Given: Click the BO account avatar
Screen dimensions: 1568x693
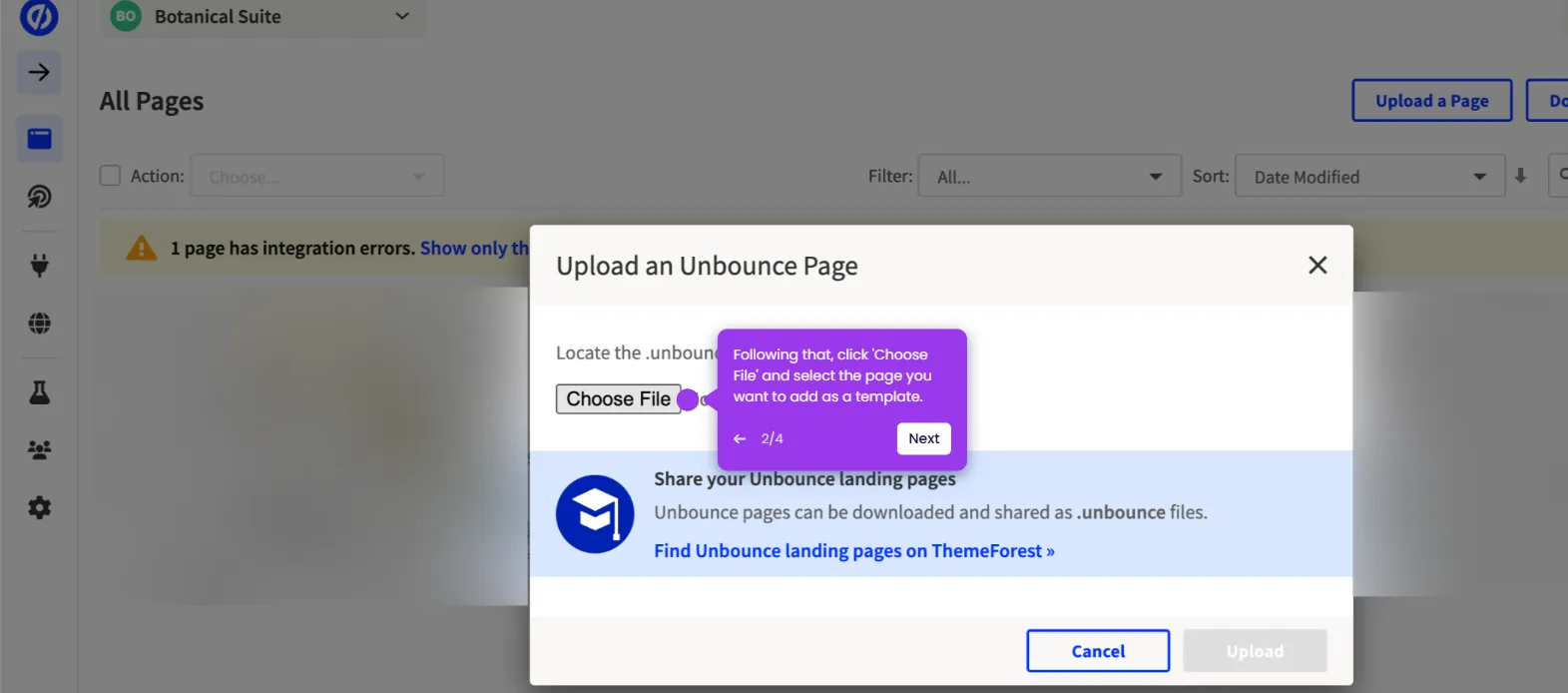Looking at the screenshot, I should [126, 16].
